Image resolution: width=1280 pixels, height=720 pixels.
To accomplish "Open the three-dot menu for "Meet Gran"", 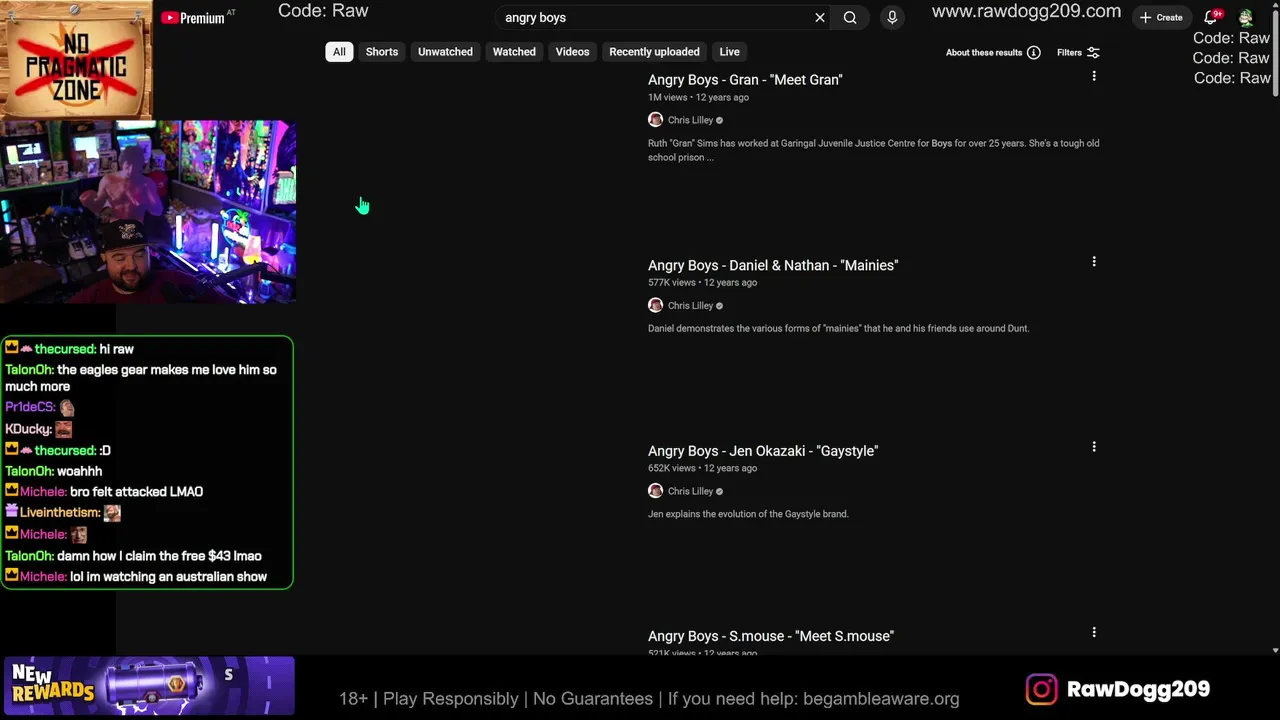I will point(1094,76).
